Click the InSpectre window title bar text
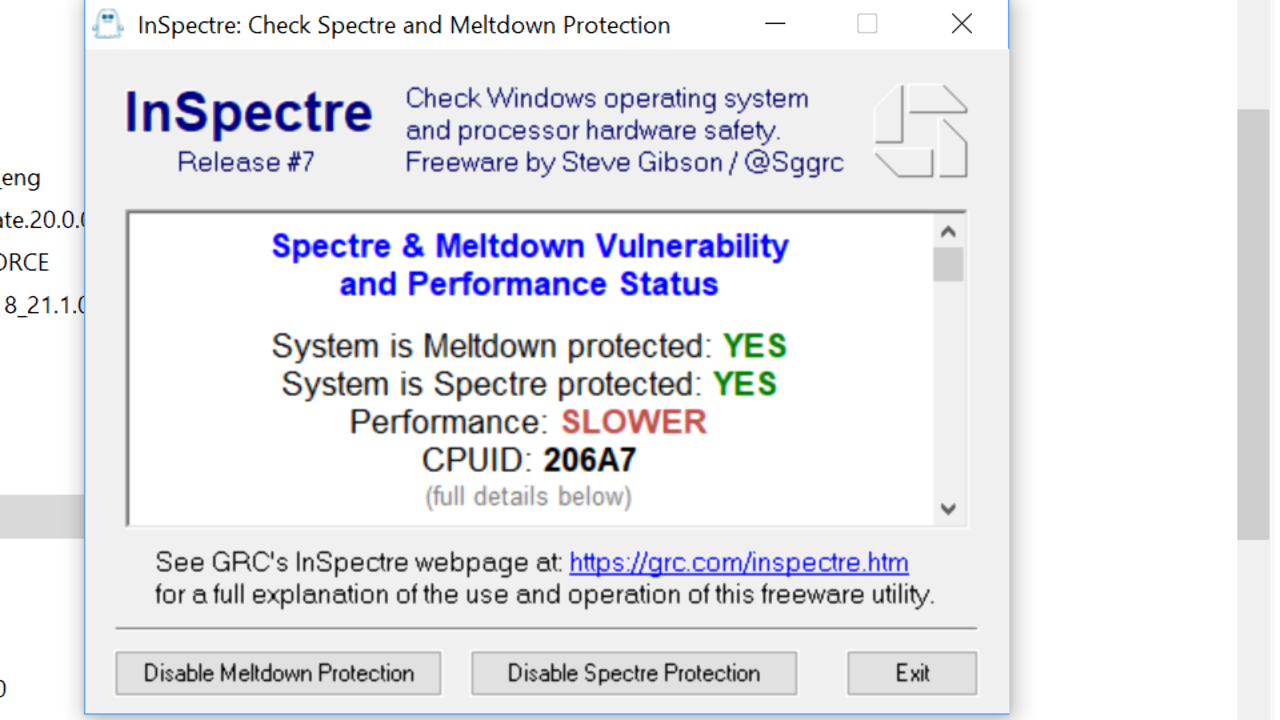The width and height of the screenshot is (1280, 720). tap(404, 25)
